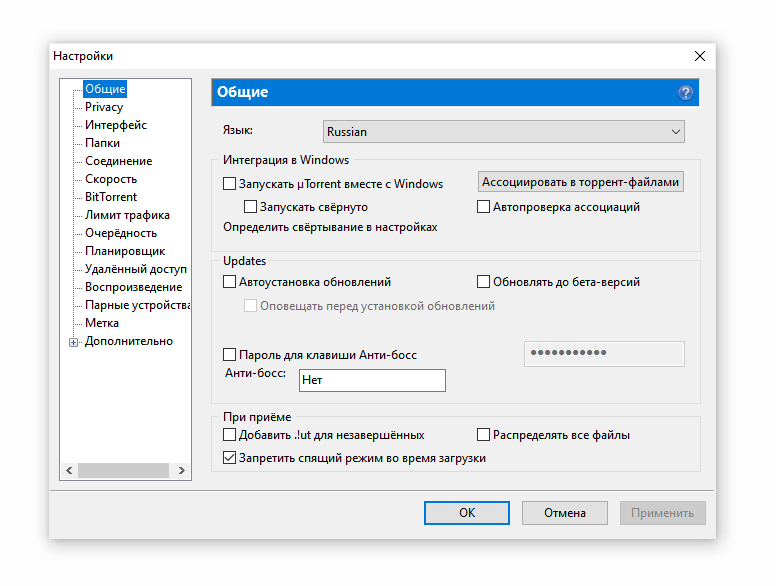
Task: Toggle Автопроверка ассоциаций checkbox
Action: [x=483, y=206]
